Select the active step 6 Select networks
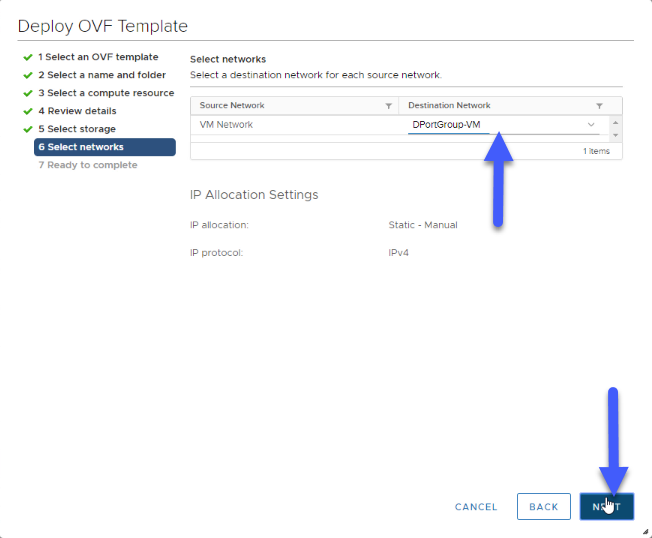This screenshot has height=538, width=652. pos(105,147)
